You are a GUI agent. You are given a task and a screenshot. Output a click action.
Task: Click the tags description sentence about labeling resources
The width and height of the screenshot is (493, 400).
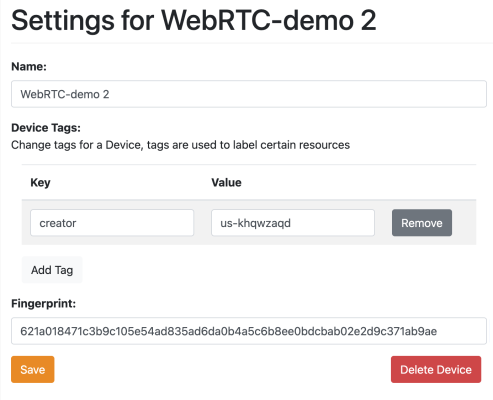pyautogui.click(x=180, y=145)
